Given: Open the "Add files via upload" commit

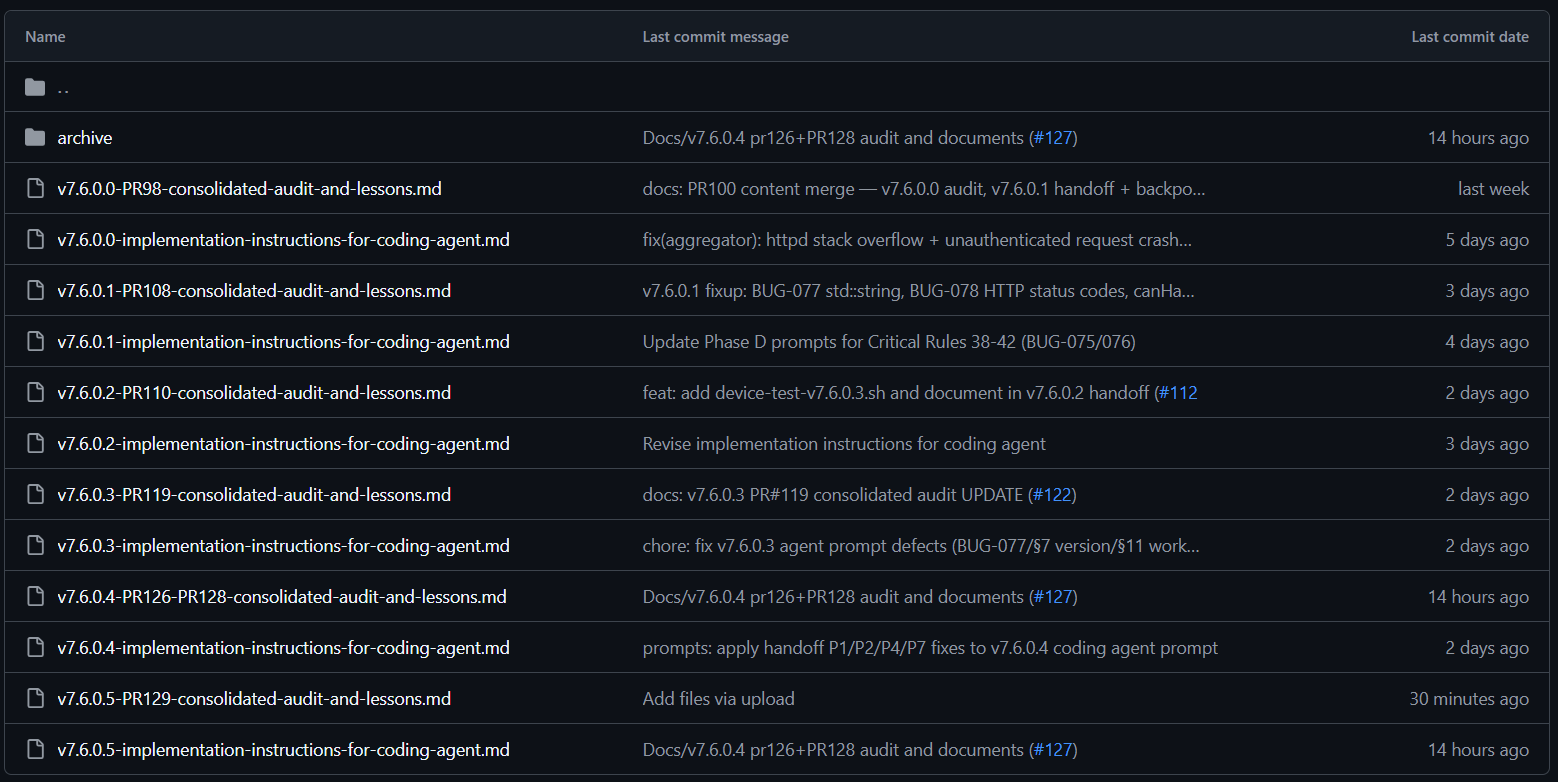Looking at the screenshot, I should click(718, 699).
